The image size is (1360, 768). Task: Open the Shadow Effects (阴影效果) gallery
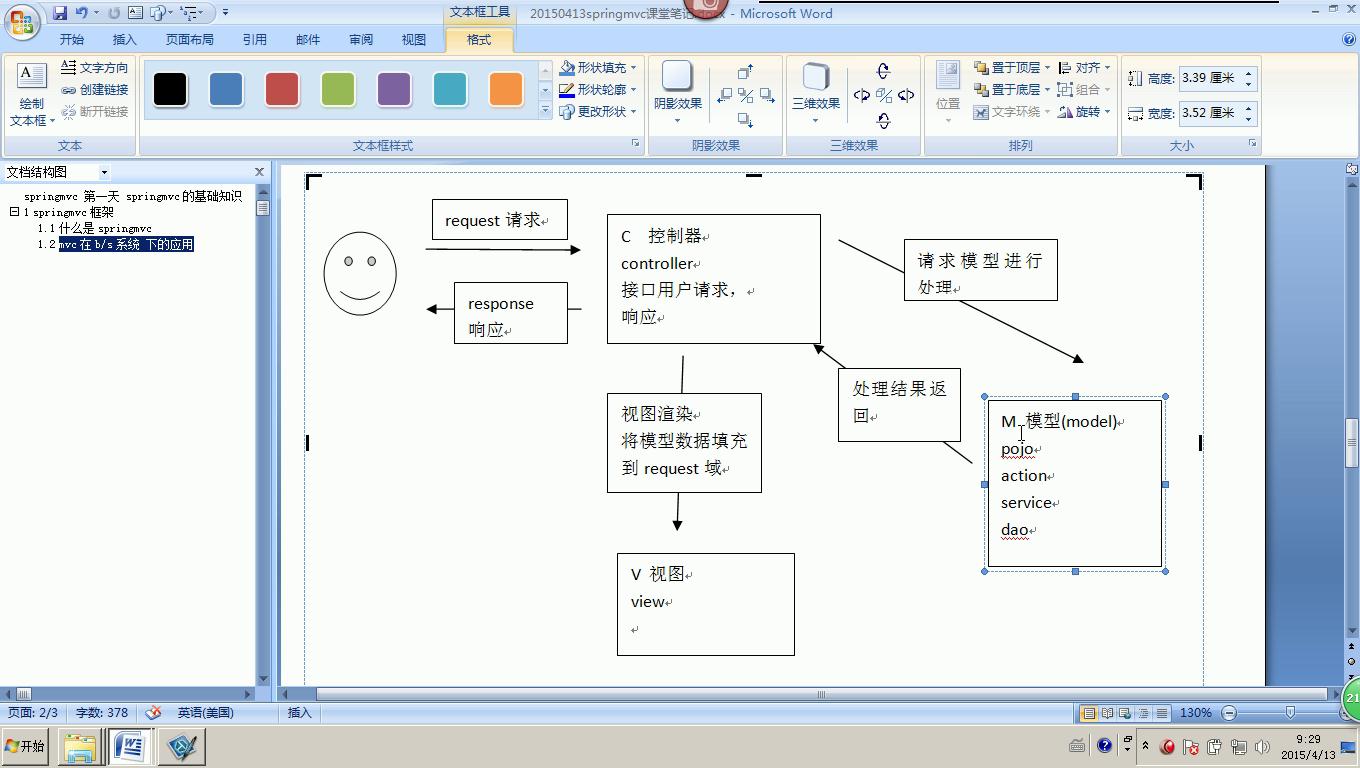(677, 92)
